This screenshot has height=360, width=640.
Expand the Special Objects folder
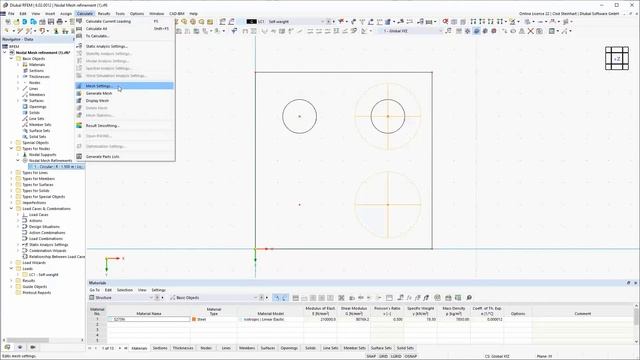tap(11, 142)
